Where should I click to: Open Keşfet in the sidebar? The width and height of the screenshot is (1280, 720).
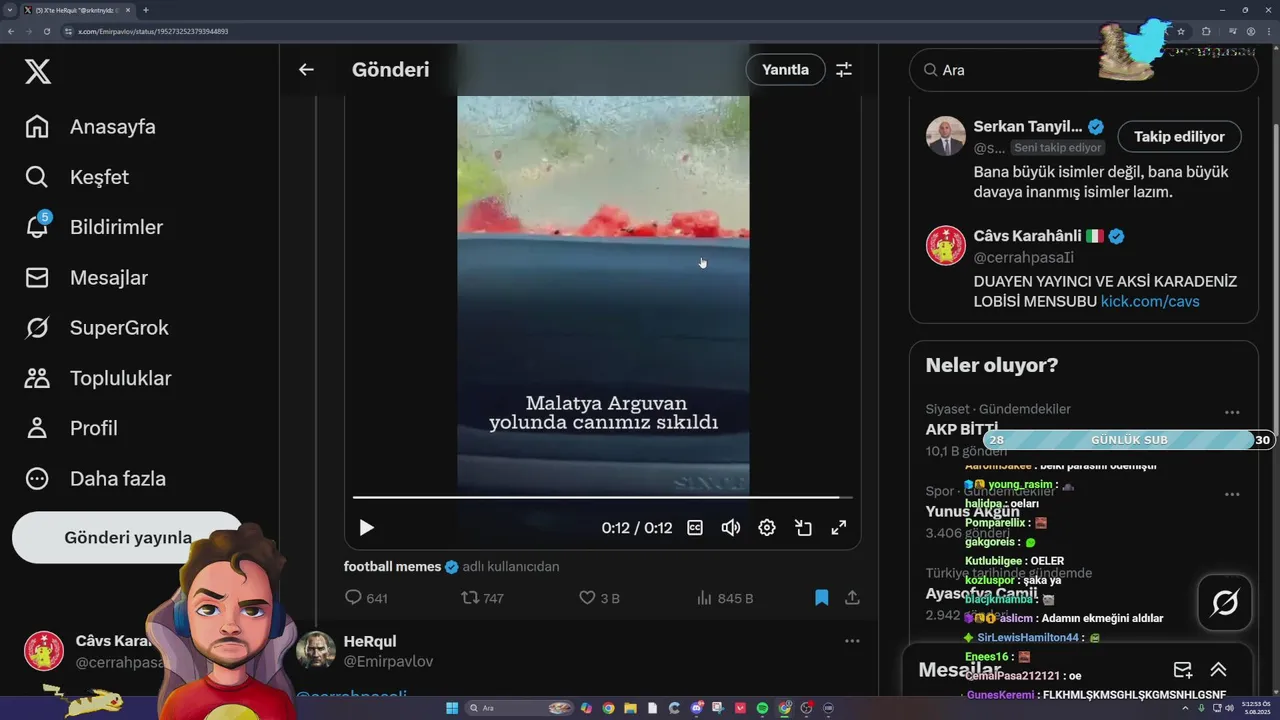[78, 177]
